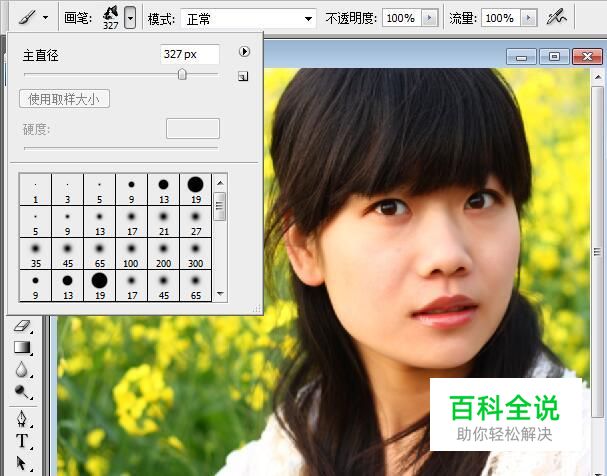
Task: Open the opacity slider arrow
Action: point(430,18)
